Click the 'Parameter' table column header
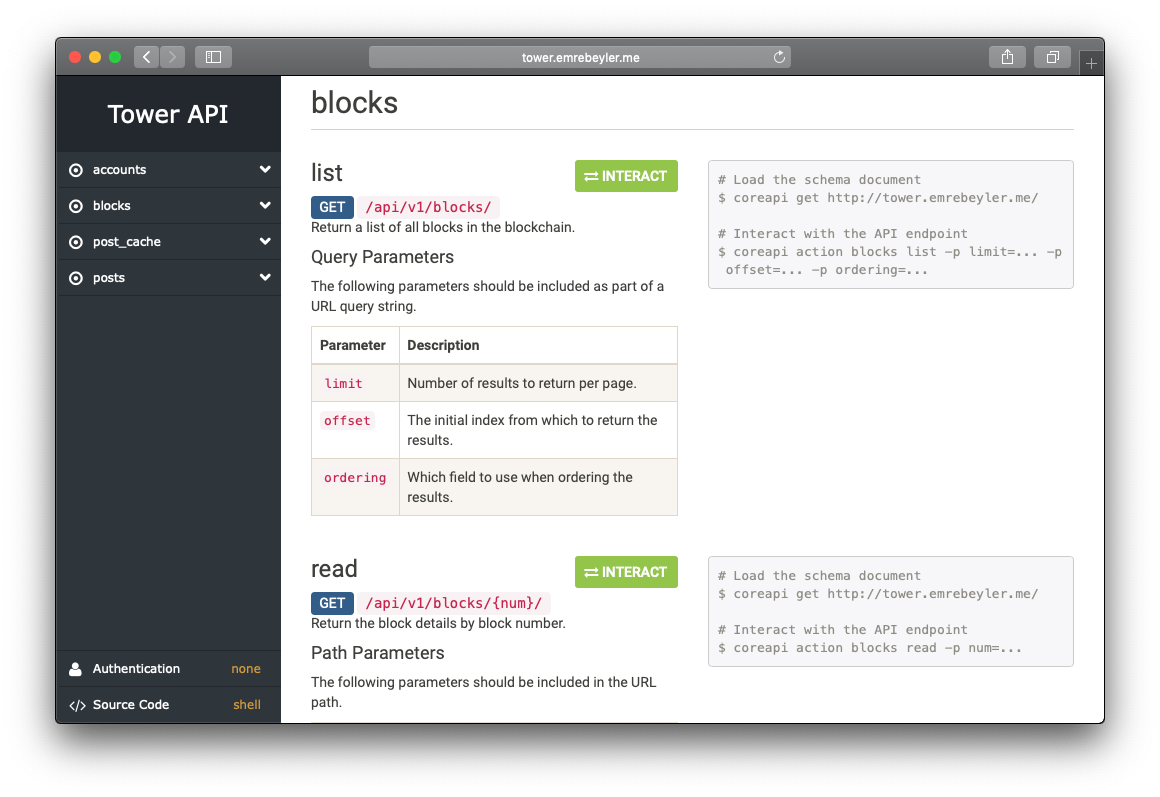 click(x=353, y=345)
